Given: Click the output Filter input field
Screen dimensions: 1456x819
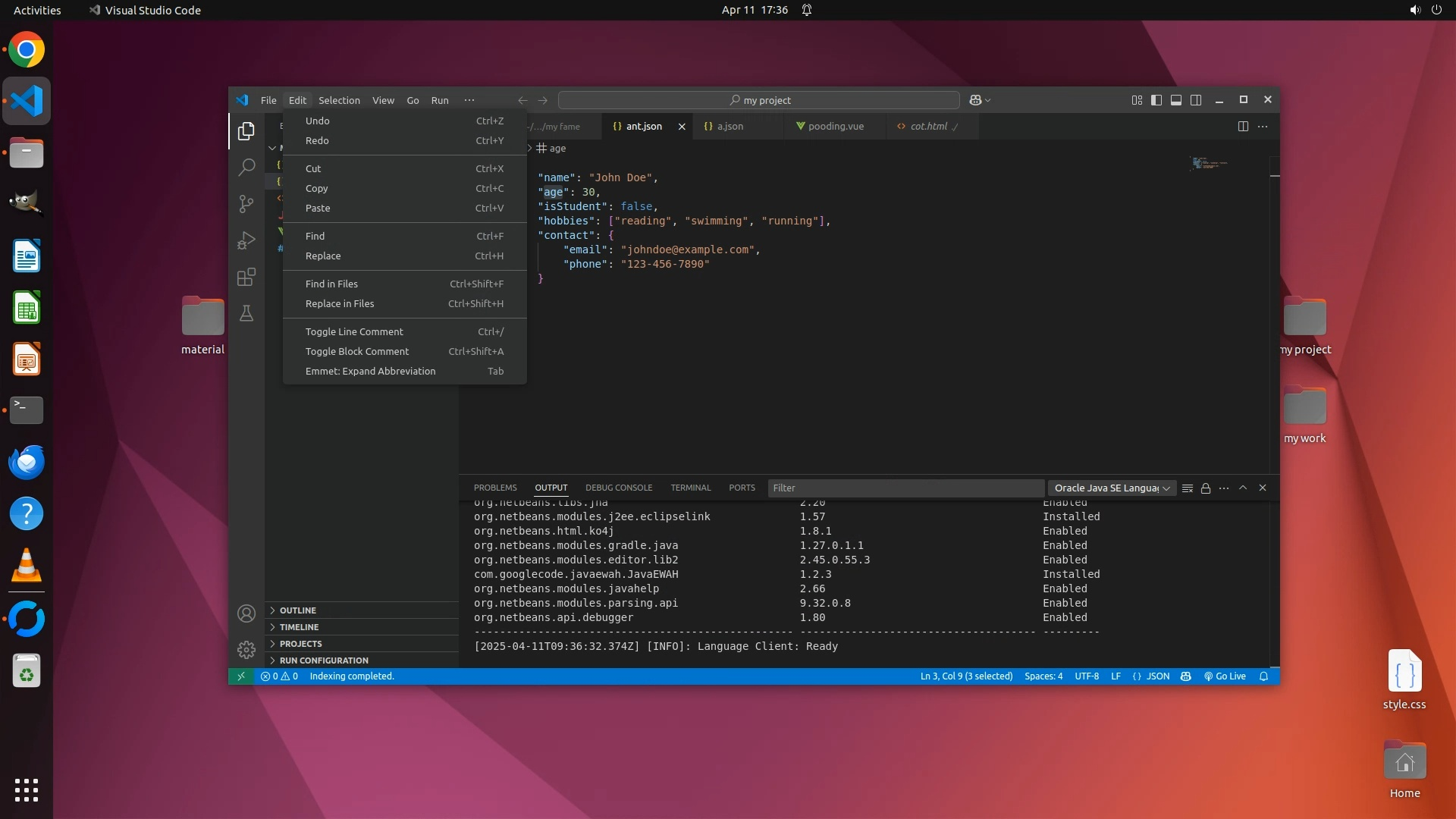Looking at the screenshot, I should [905, 488].
